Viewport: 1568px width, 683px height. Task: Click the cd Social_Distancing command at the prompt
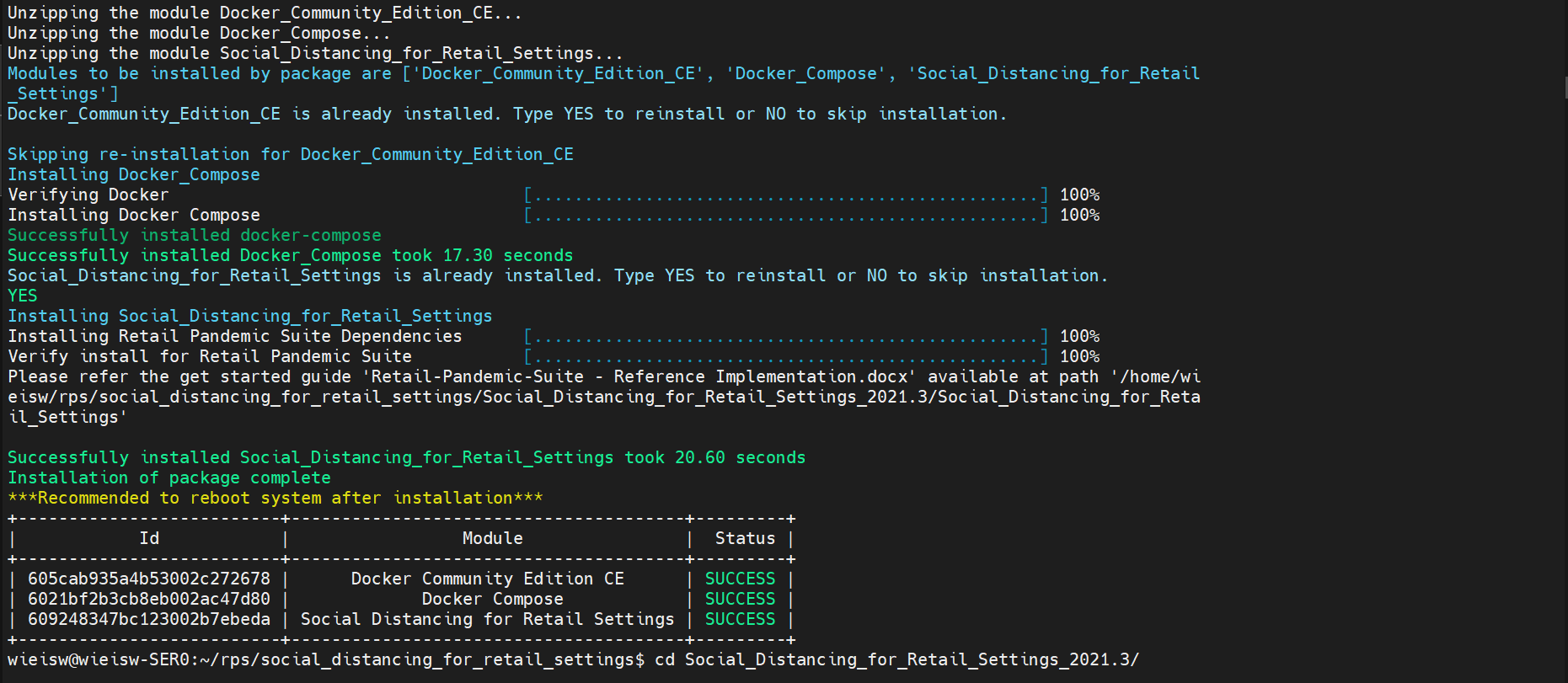coord(896,660)
